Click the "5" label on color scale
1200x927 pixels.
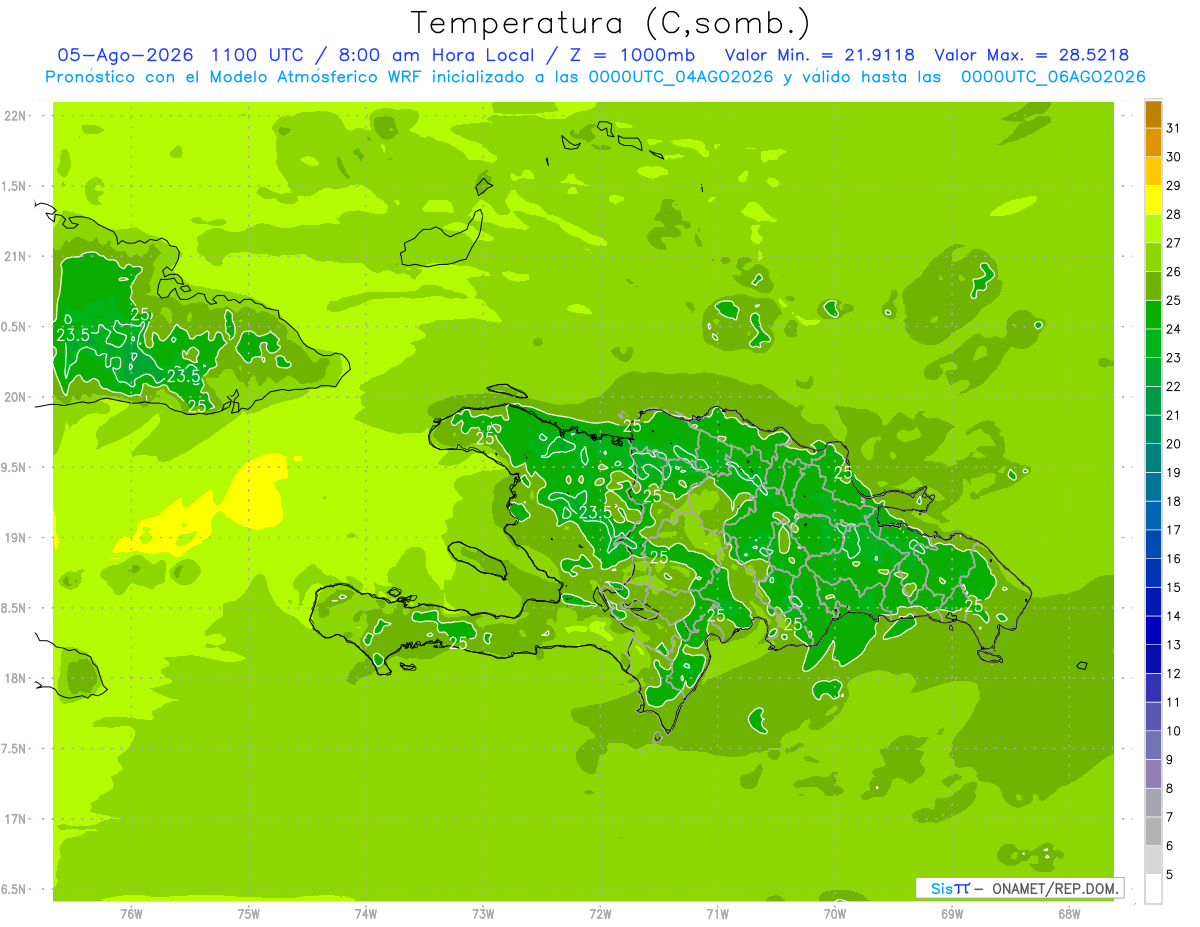[x=1171, y=875]
